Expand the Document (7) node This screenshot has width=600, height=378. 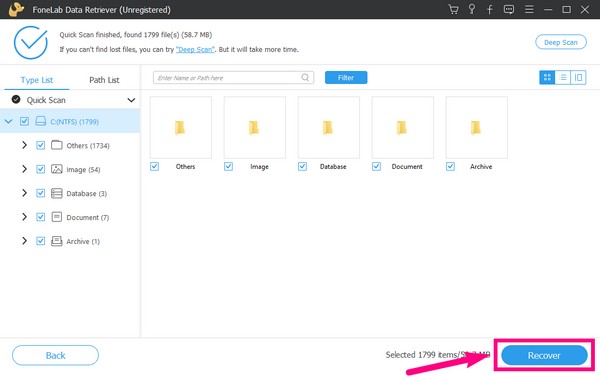coord(24,217)
